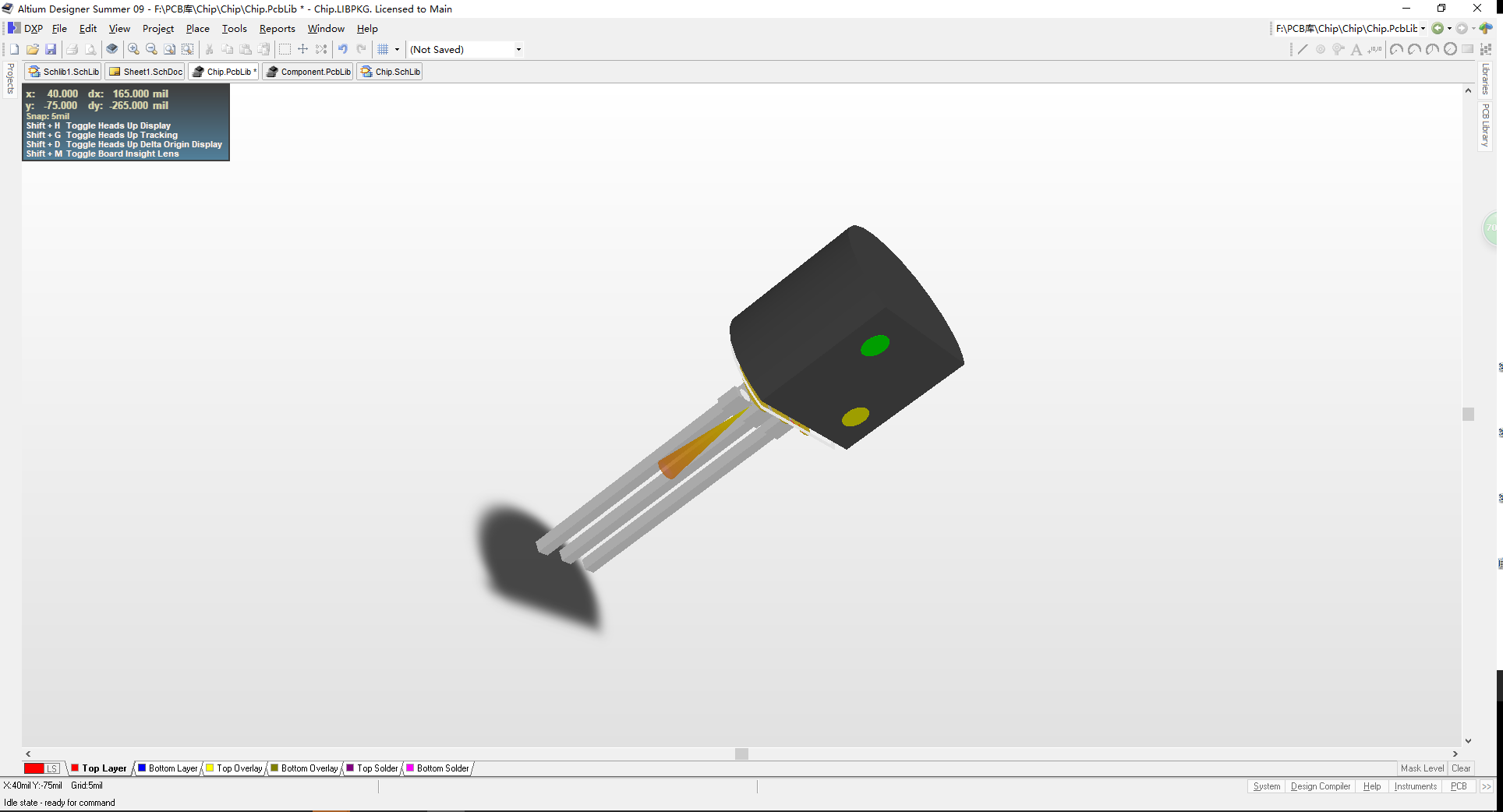Zoom to selected area icon
Screen dimensions: 1503x812
[188, 49]
